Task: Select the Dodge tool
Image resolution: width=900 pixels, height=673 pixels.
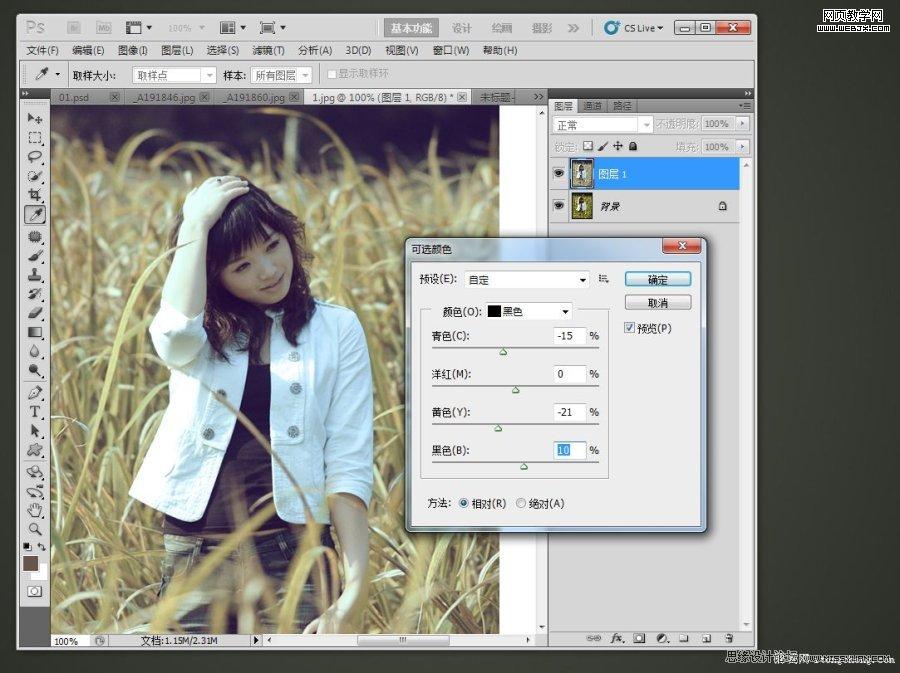Action: [x=35, y=371]
